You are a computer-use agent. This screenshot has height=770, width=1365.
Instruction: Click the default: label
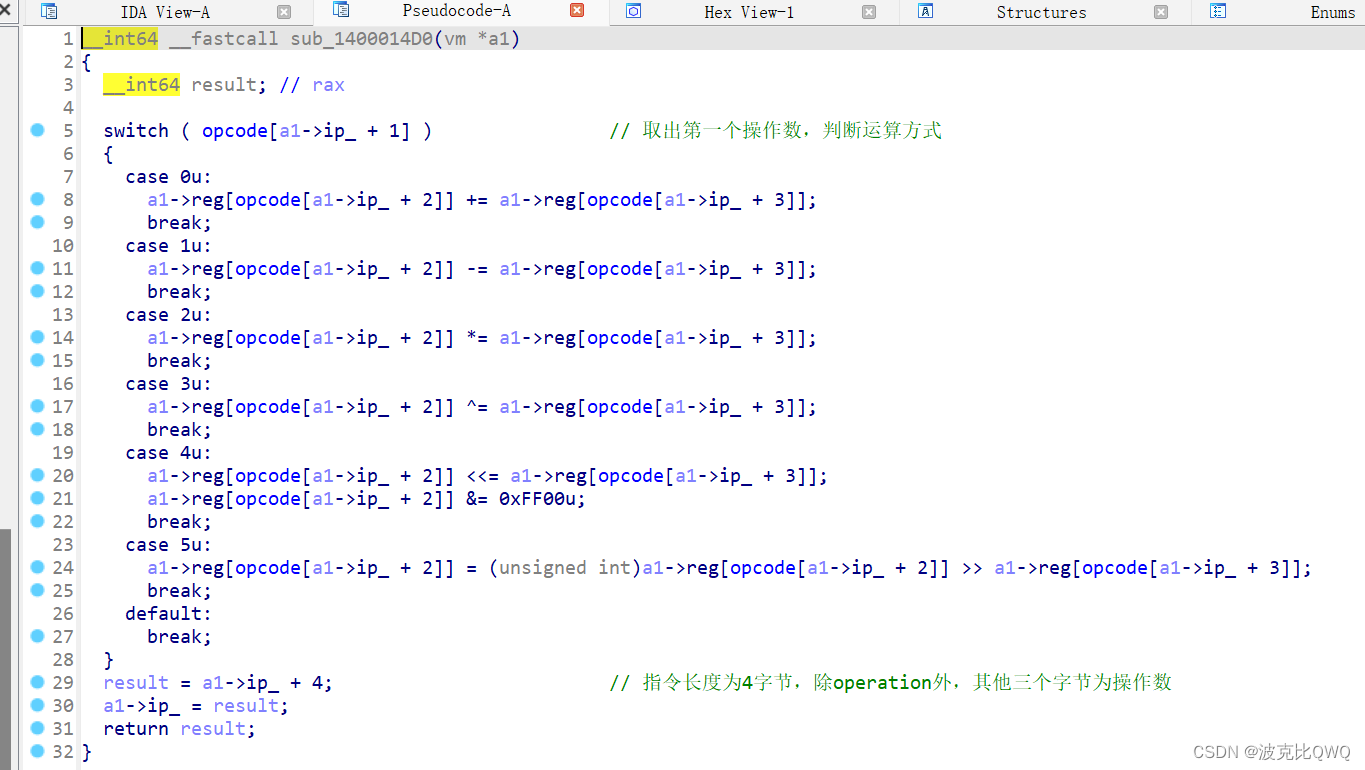pyautogui.click(x=169, y=614)
